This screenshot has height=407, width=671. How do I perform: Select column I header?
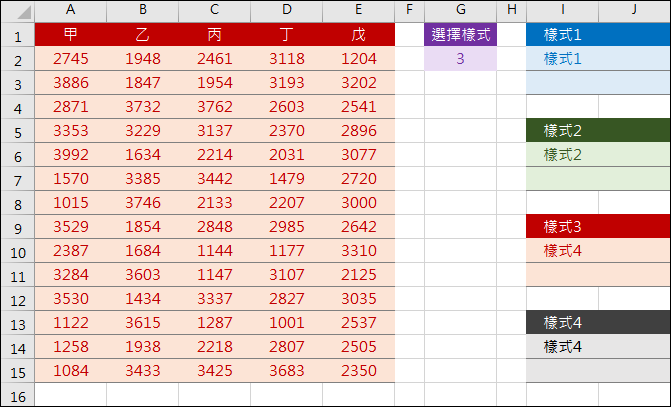(562, 11)
